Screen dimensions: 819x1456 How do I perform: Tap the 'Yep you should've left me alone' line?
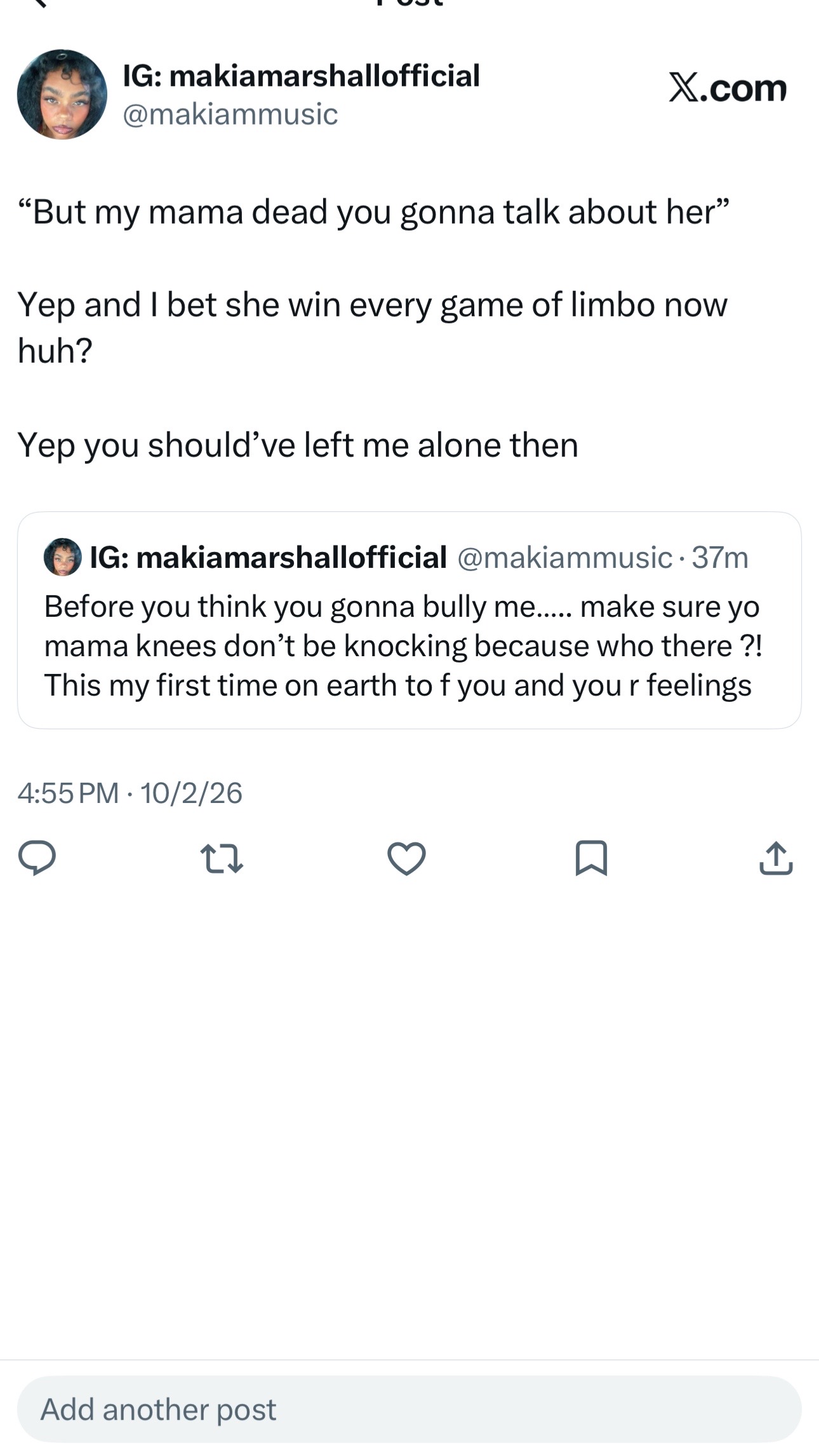click(x=298, y=445)
